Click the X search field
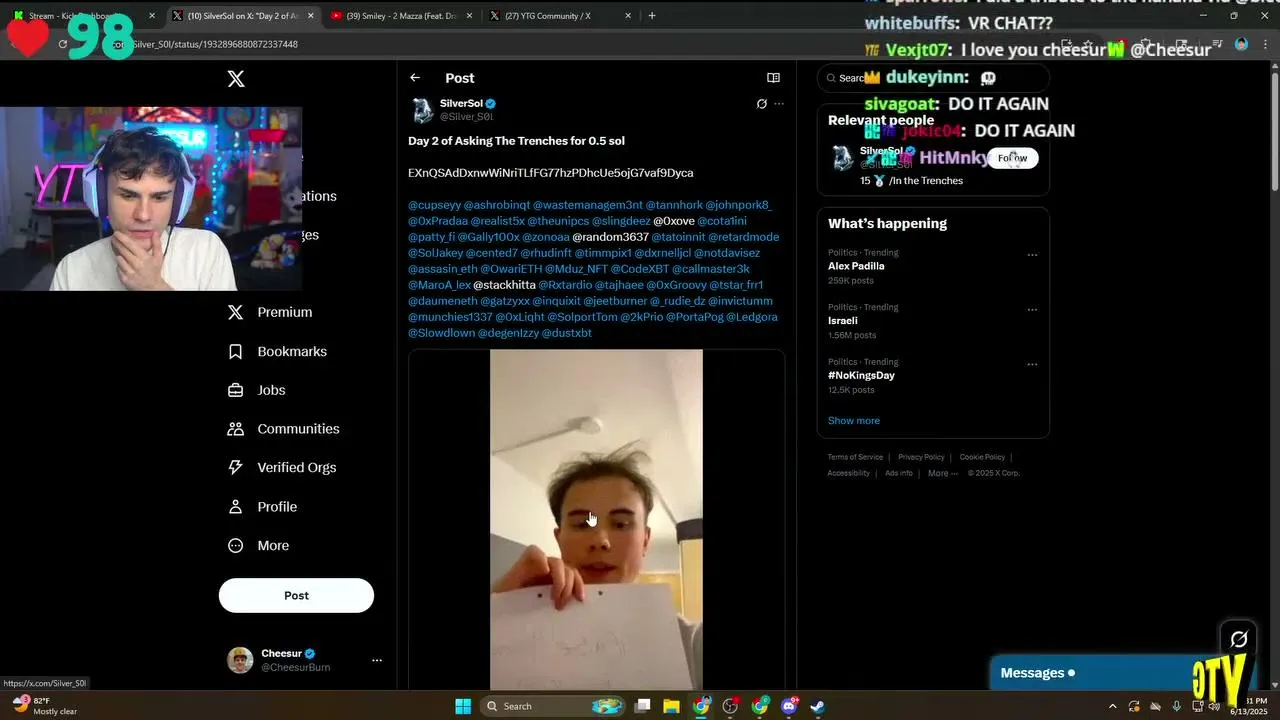Image resolution: width=1280 pixels, height=720 pixels. (933, 78)
